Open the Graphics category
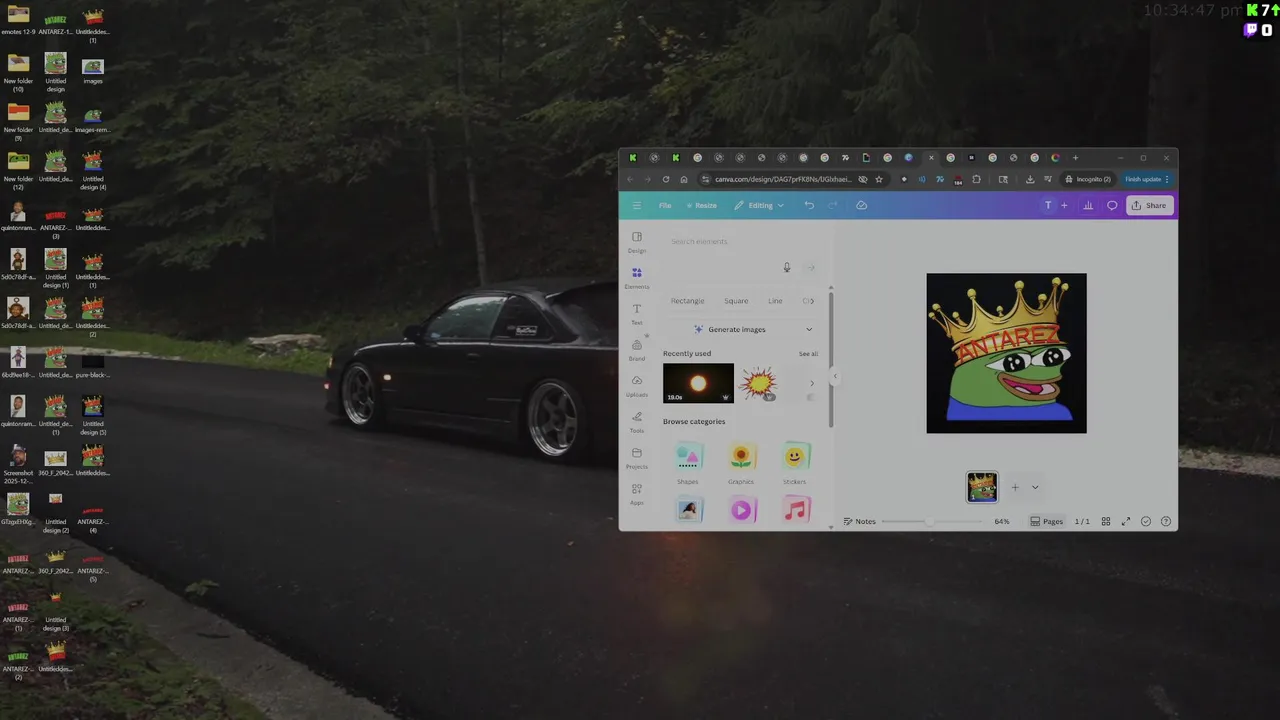This screenshot has width=1280, height=720. coord(741,465)
